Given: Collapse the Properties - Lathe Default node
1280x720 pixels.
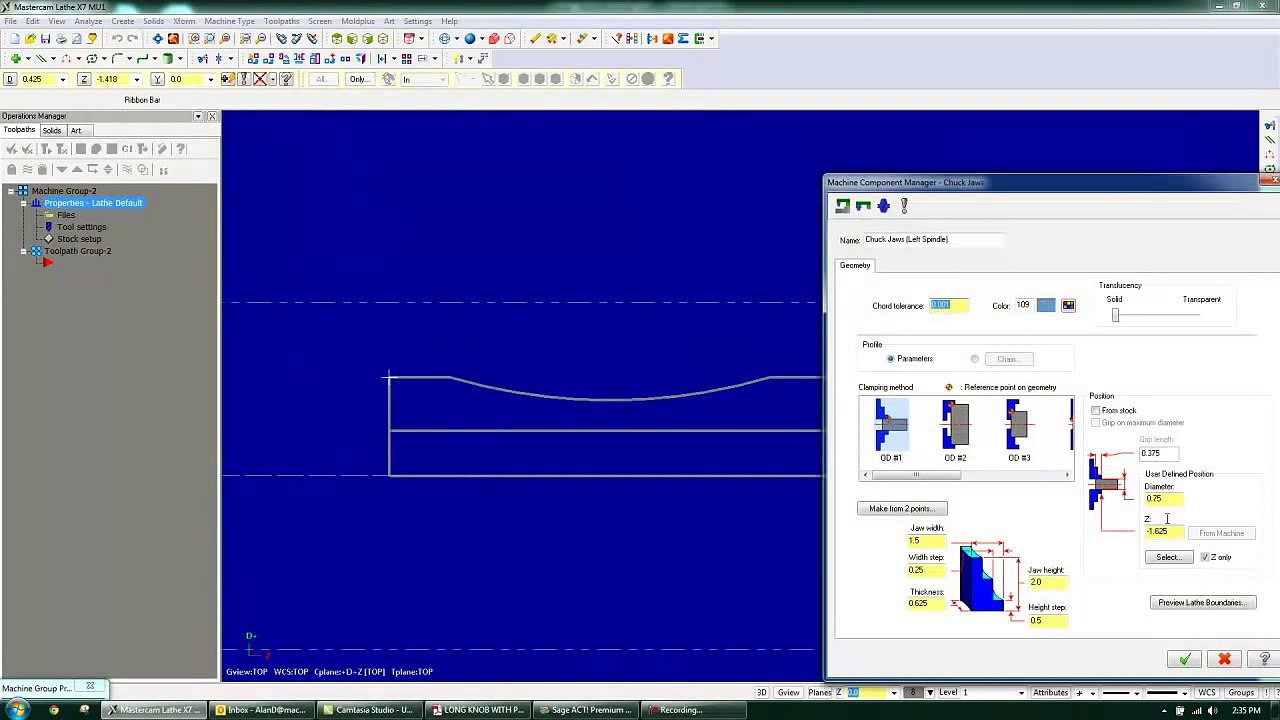Looking at the screenshot, I should pos(23,203).
